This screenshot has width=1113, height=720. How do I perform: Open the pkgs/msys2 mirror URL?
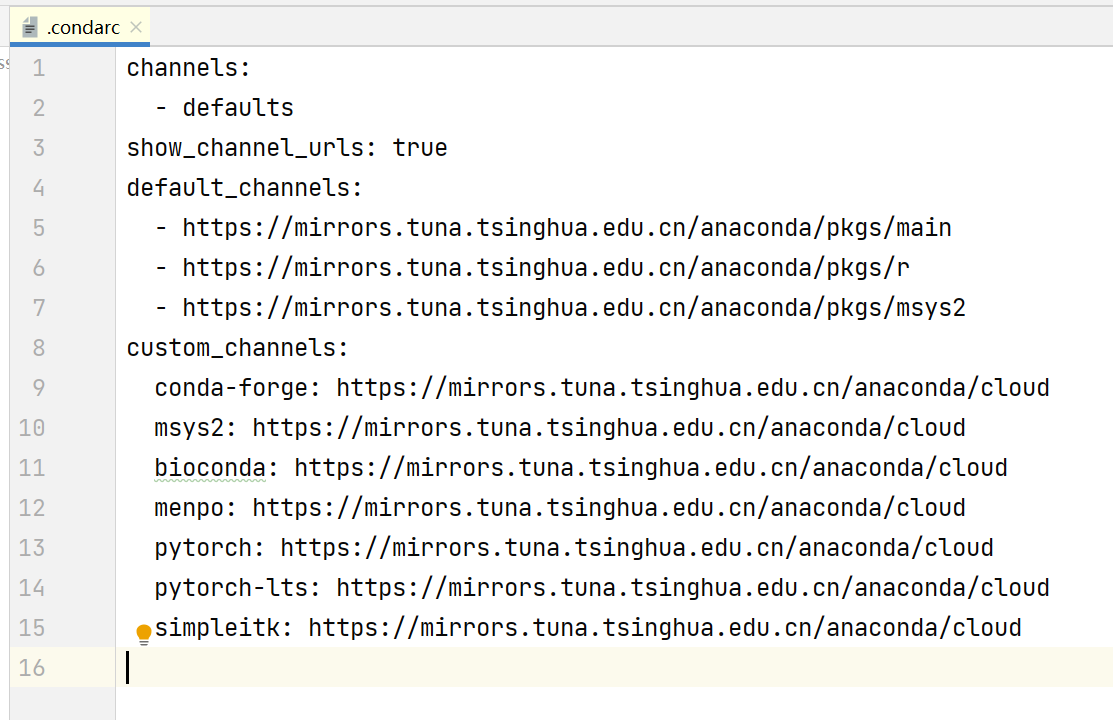574,308
